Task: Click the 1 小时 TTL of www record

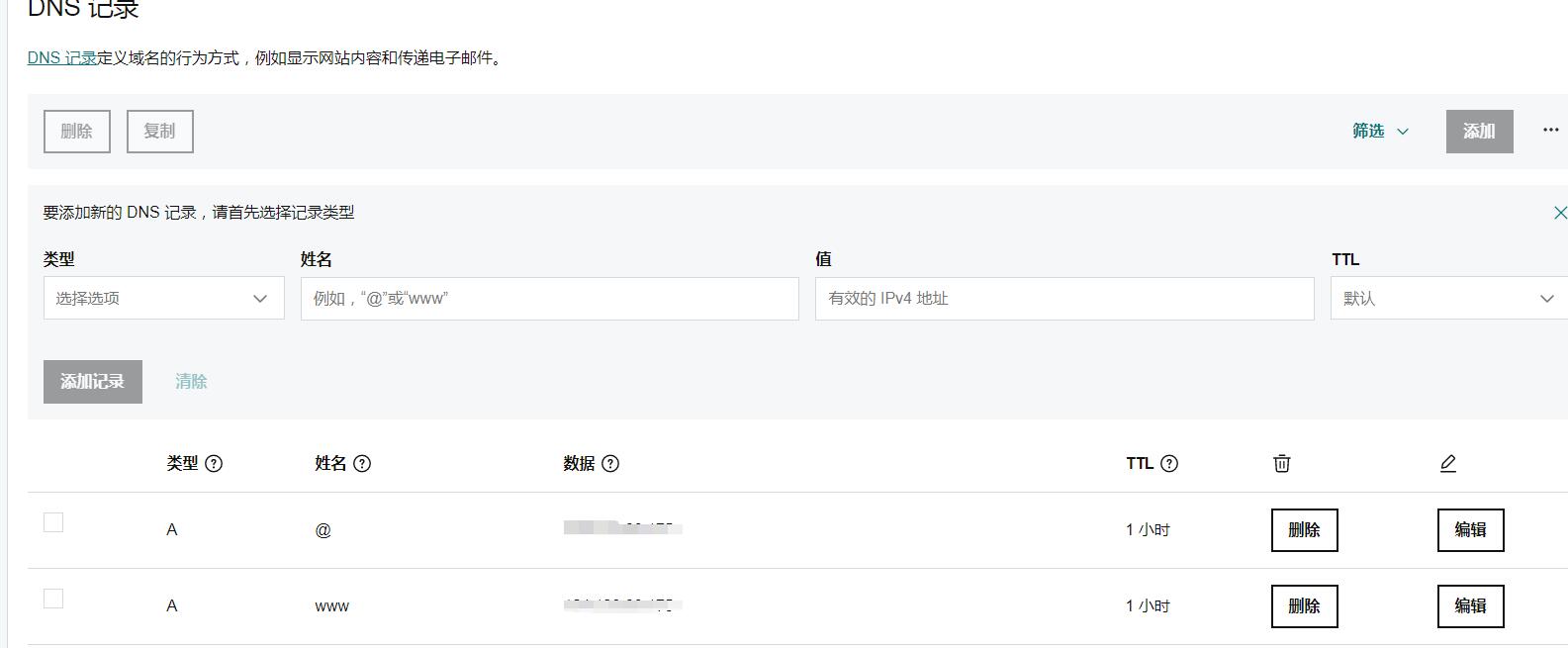Action: pos(1148,606)
